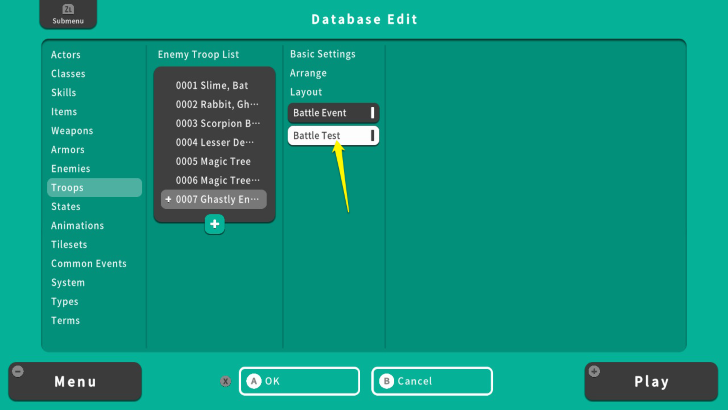The height and width of the screenshot is (410, 728).
Task: Choose troop 0005 Magic Tree
Action: click(x=213, y=162)
